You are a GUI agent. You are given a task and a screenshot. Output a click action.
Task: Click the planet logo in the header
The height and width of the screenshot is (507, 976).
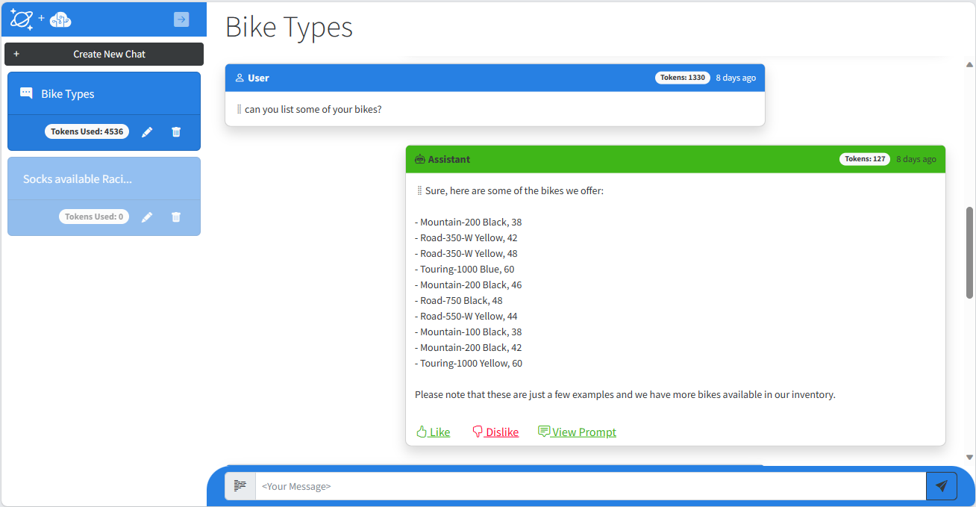21,19
